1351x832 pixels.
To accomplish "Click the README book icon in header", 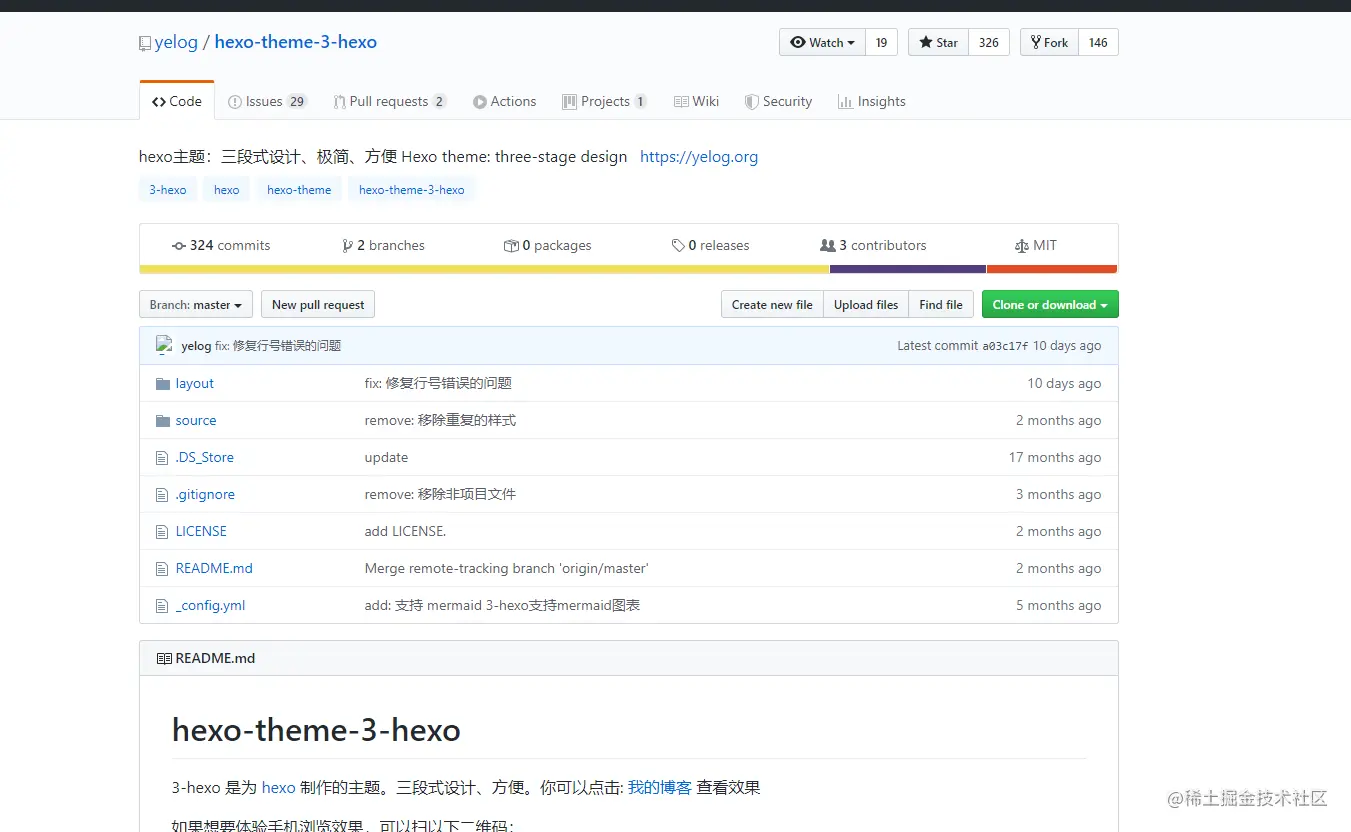I will point(164,659).
